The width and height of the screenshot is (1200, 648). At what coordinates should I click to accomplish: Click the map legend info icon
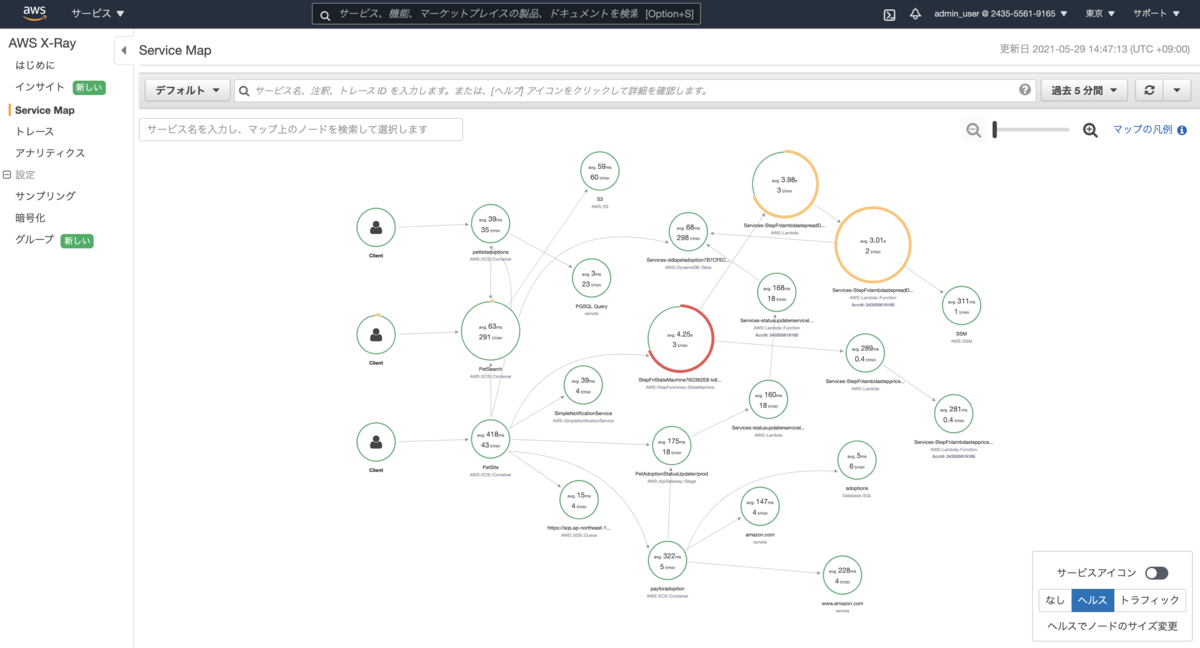(1182, 130)
